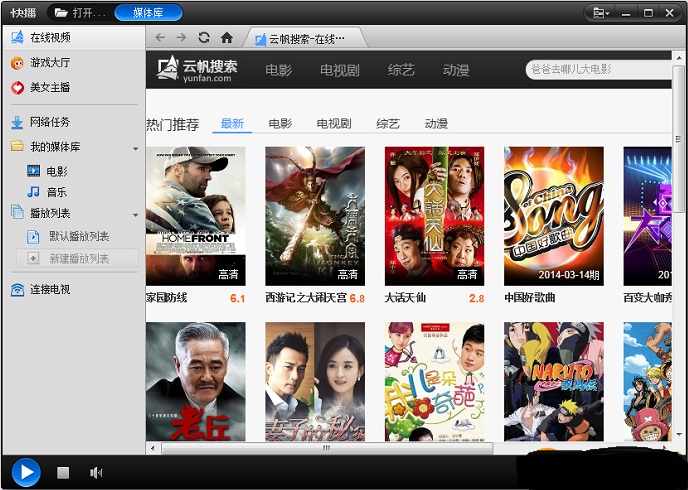Image resolution: width=688 pixels, height=490 pixels.
Task: Click the browser forward arrow
Action: pyautogui.click(x=181, y=38)
